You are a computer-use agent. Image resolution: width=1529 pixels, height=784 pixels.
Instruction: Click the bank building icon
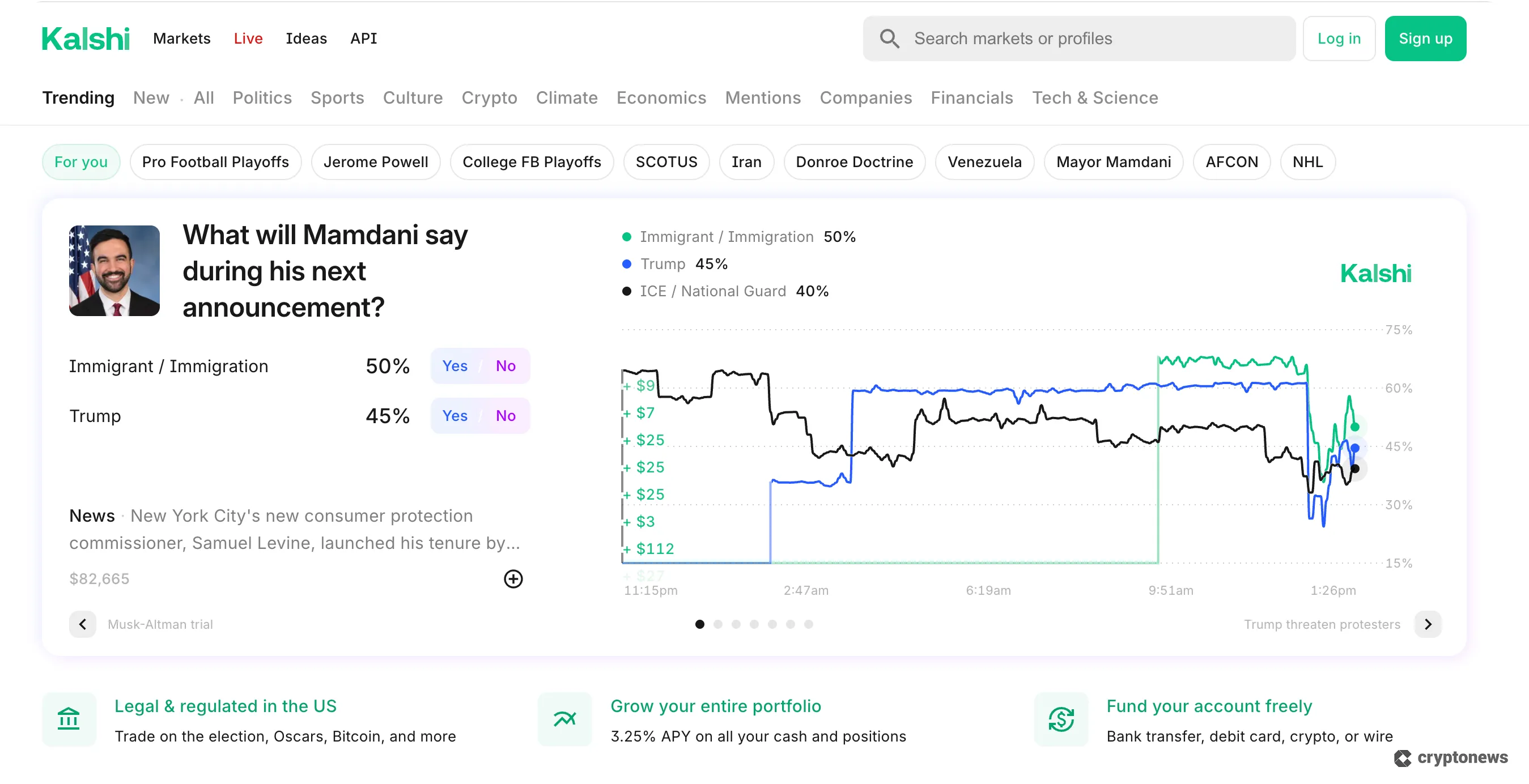69,719
